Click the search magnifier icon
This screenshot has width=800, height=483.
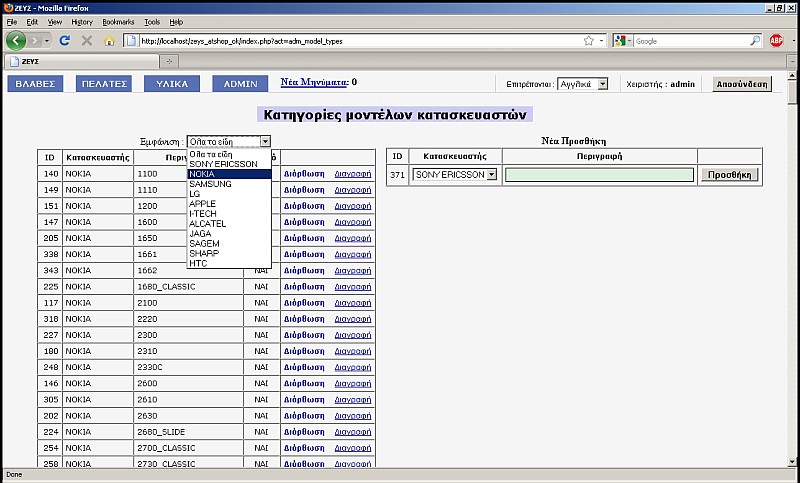click(755, 41)
